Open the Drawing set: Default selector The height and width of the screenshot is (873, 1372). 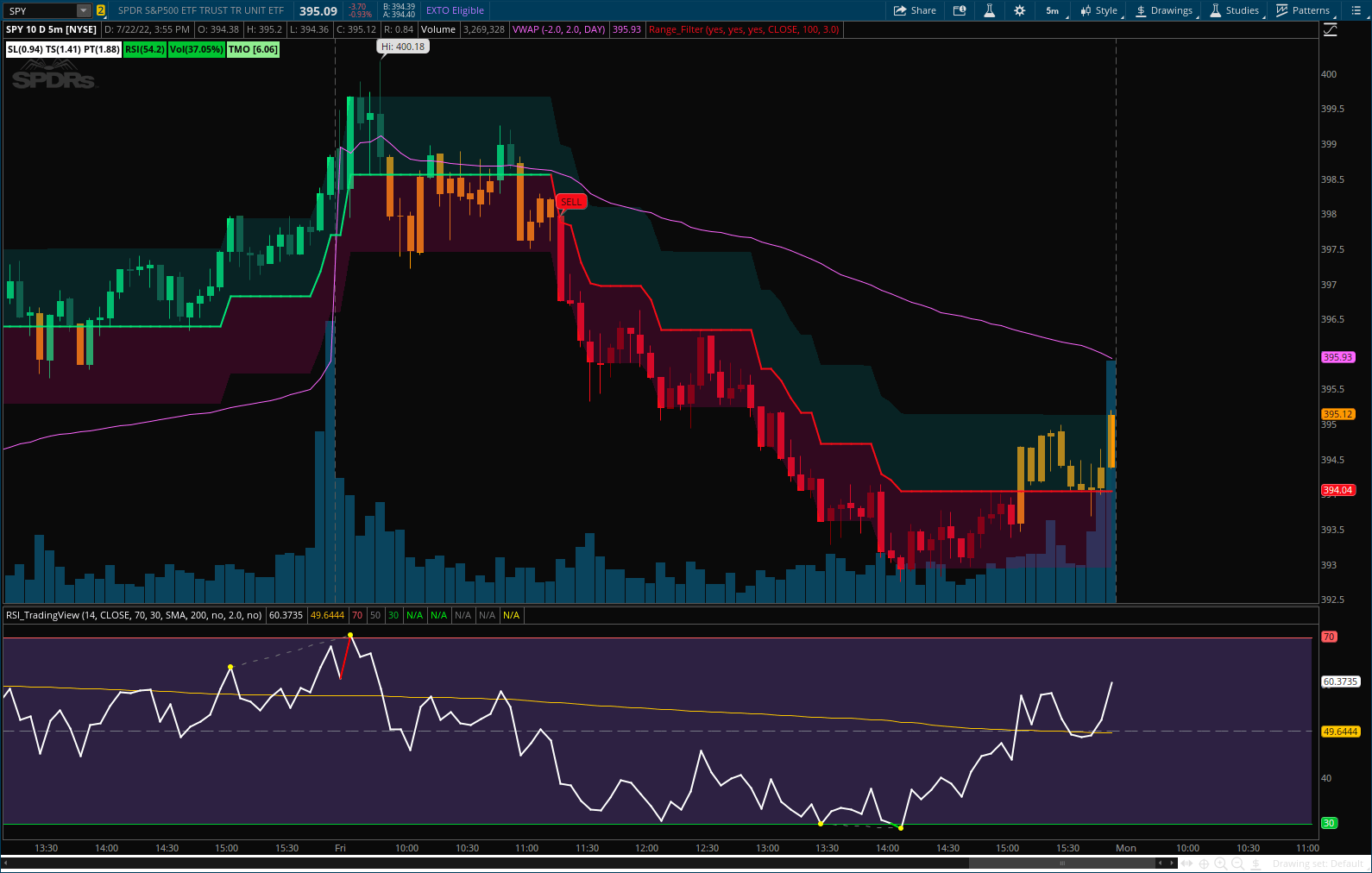click(x=1317, y=864)
